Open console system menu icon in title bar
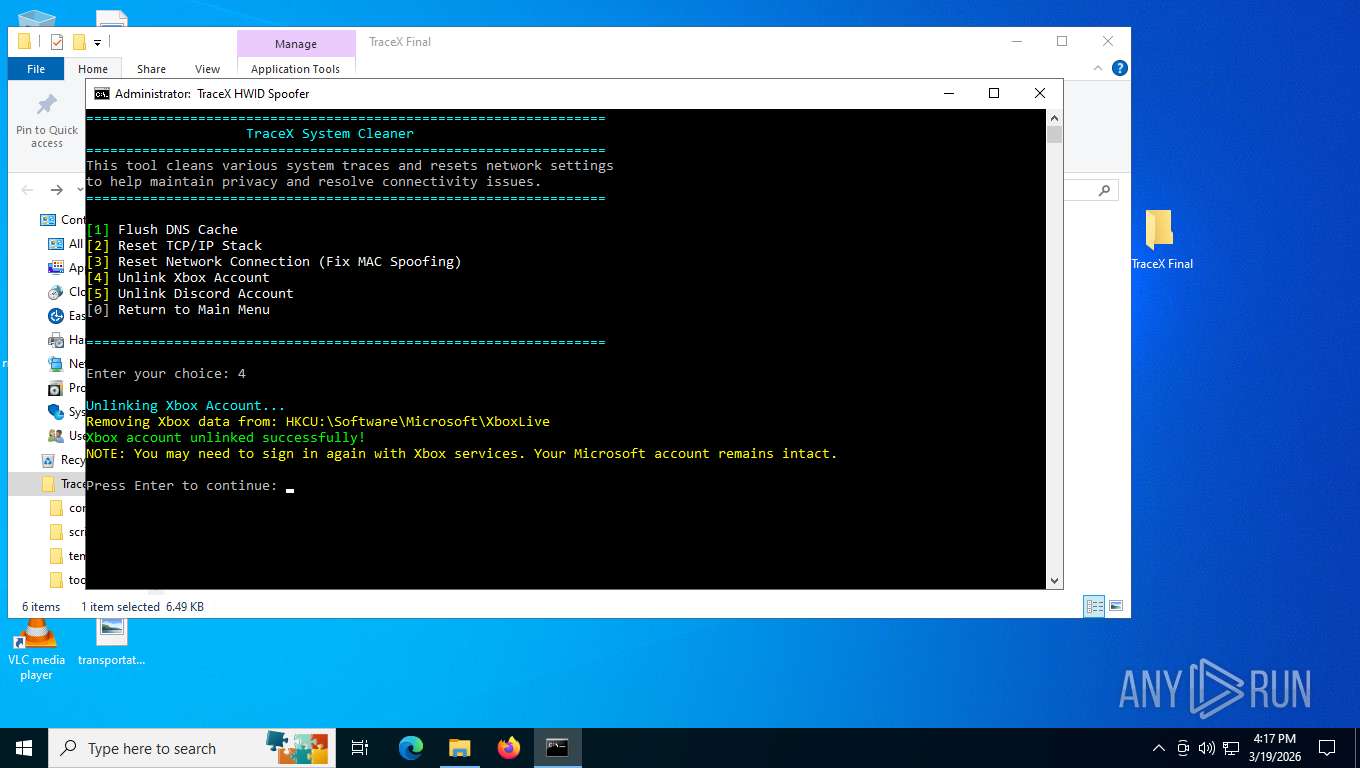Viewport: 1360px width, 768px height. pyautogui.click(x=102, y=94)
